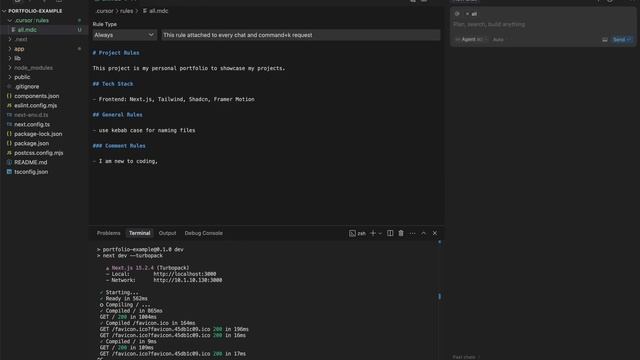640x360 pixels.
Task: Click rules in the breadcrumb path
Action: pos(126,11)
